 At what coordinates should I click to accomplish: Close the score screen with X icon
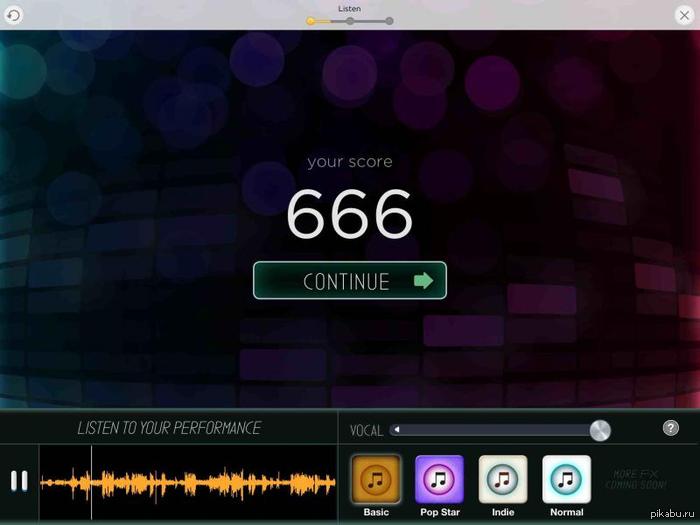(684, 15)
